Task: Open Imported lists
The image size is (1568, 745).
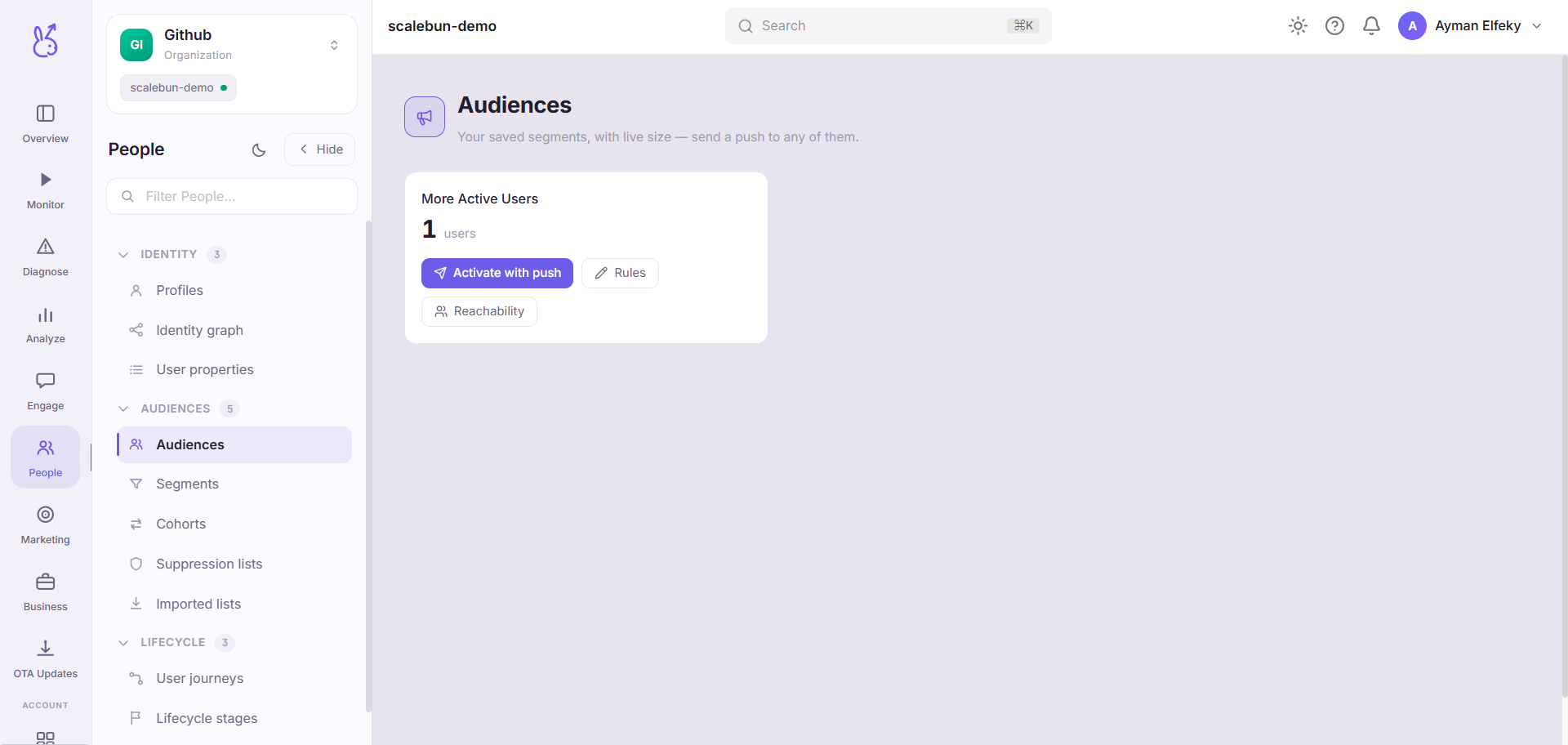Action: click(x=234, y=604)
